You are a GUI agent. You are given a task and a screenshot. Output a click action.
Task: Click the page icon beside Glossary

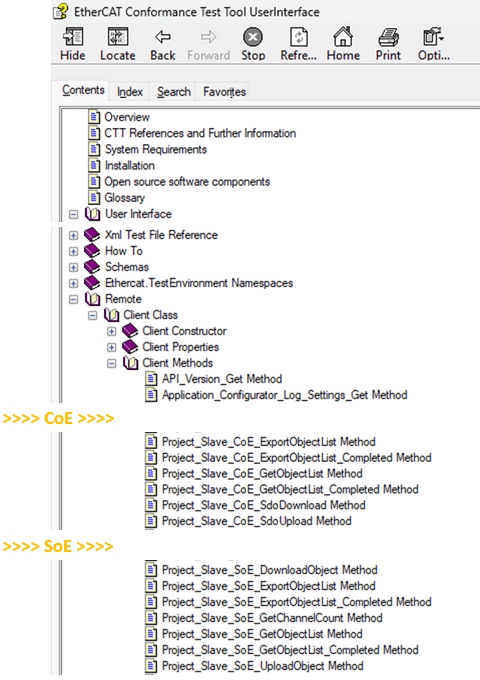pyautogui.click(x=94, y=198)
